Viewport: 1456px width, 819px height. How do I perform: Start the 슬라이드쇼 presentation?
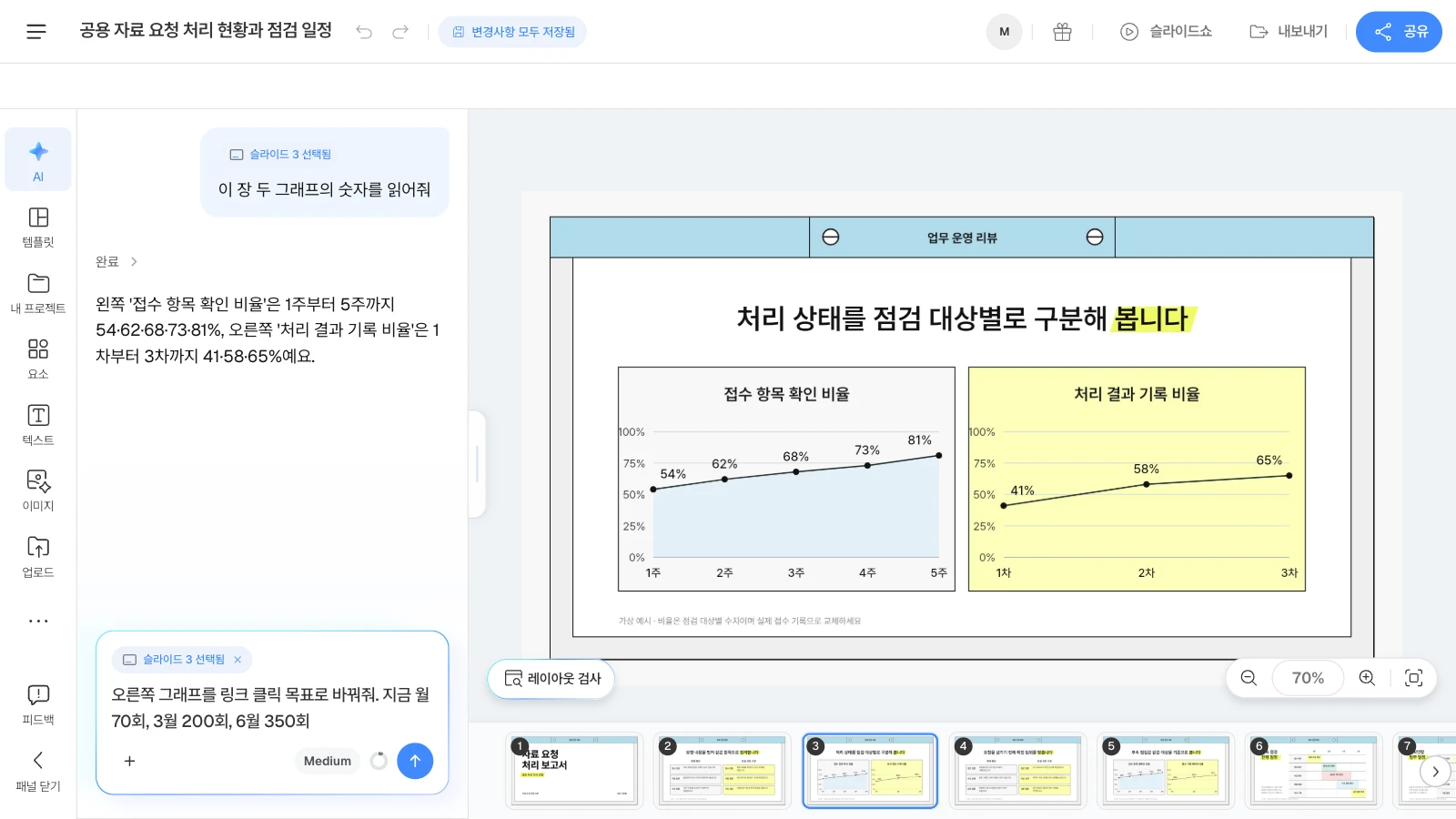pyautogui.click(x=1166, y=32)
